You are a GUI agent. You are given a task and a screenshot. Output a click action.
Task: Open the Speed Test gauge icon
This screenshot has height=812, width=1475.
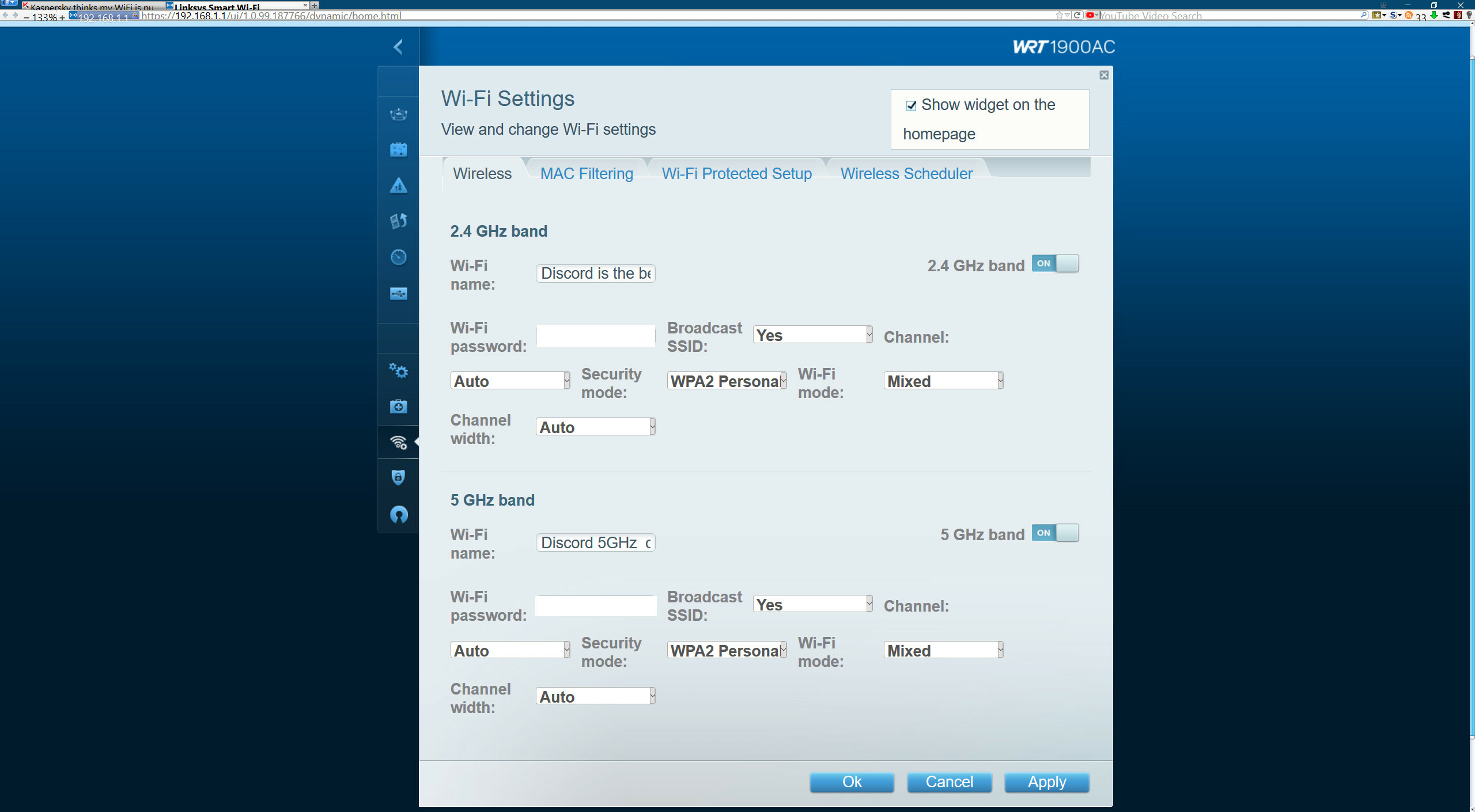(398, 257)
